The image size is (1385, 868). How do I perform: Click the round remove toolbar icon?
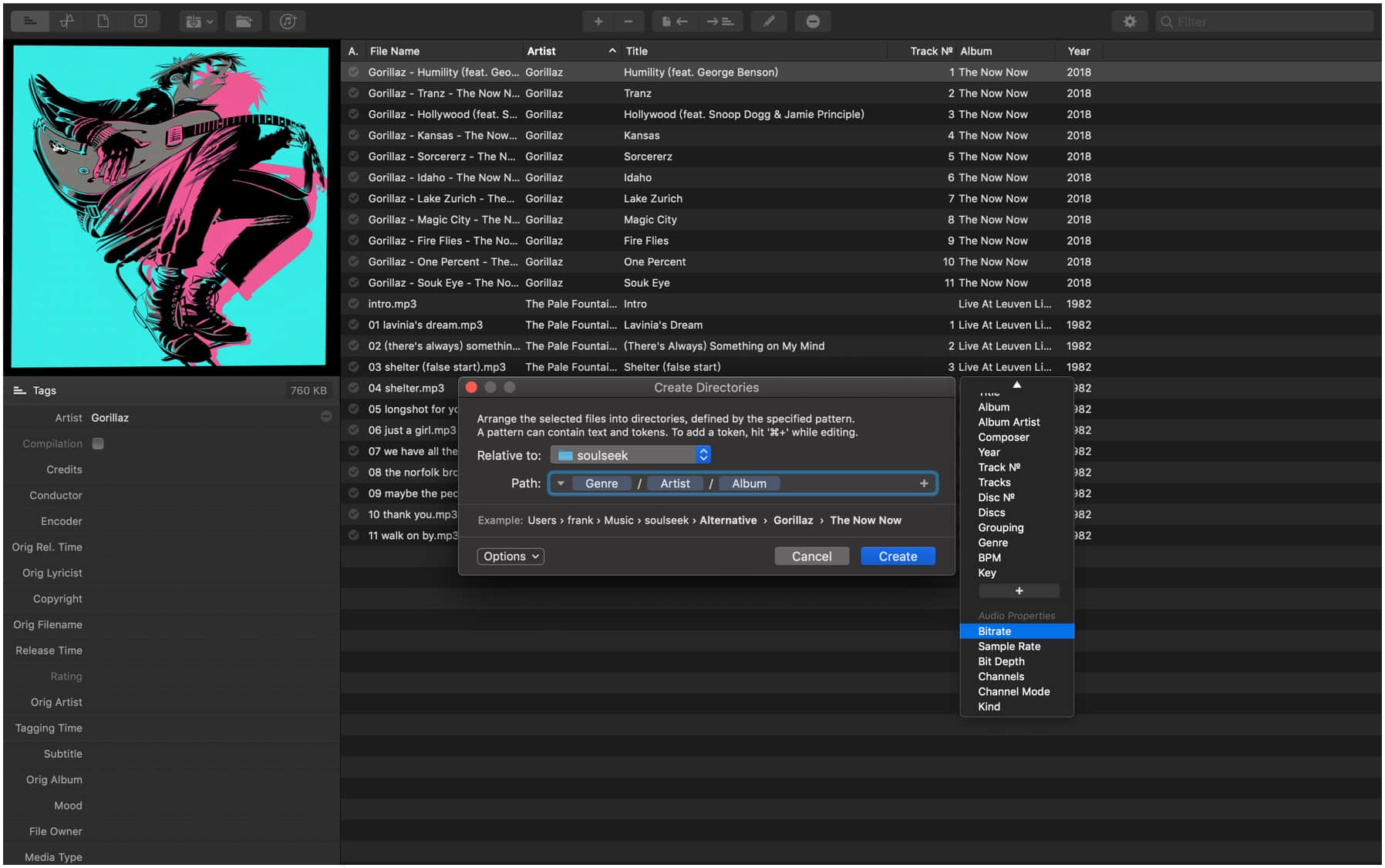click(x=813, y=22)
